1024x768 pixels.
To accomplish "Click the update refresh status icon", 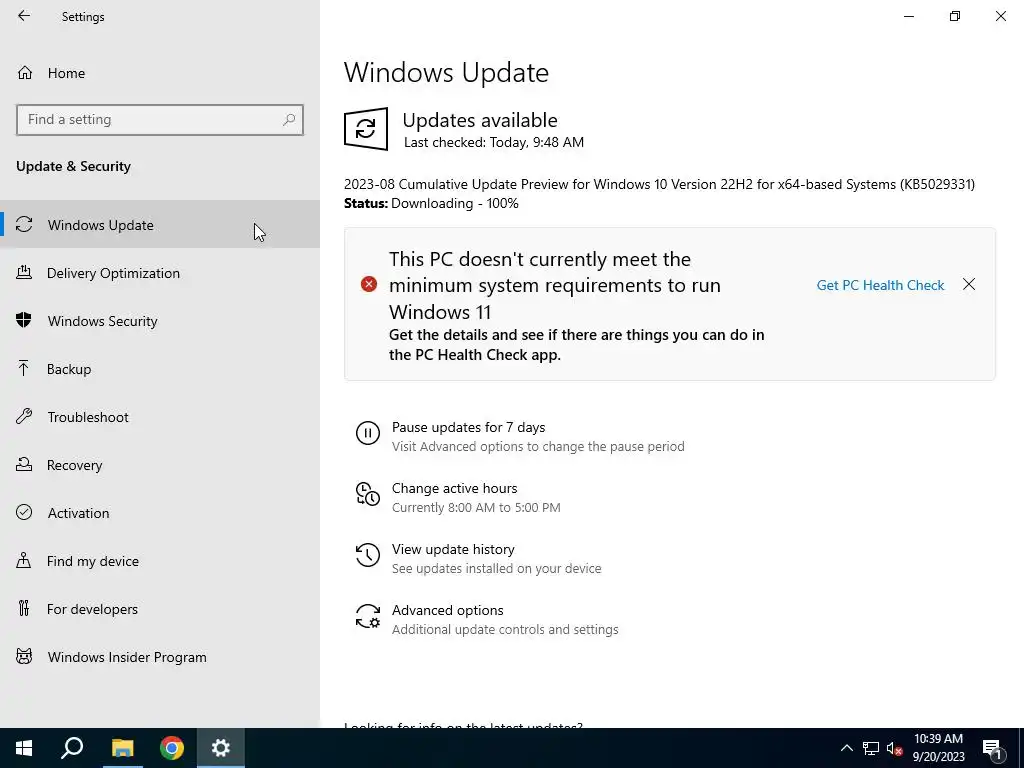I will (366, 129).
